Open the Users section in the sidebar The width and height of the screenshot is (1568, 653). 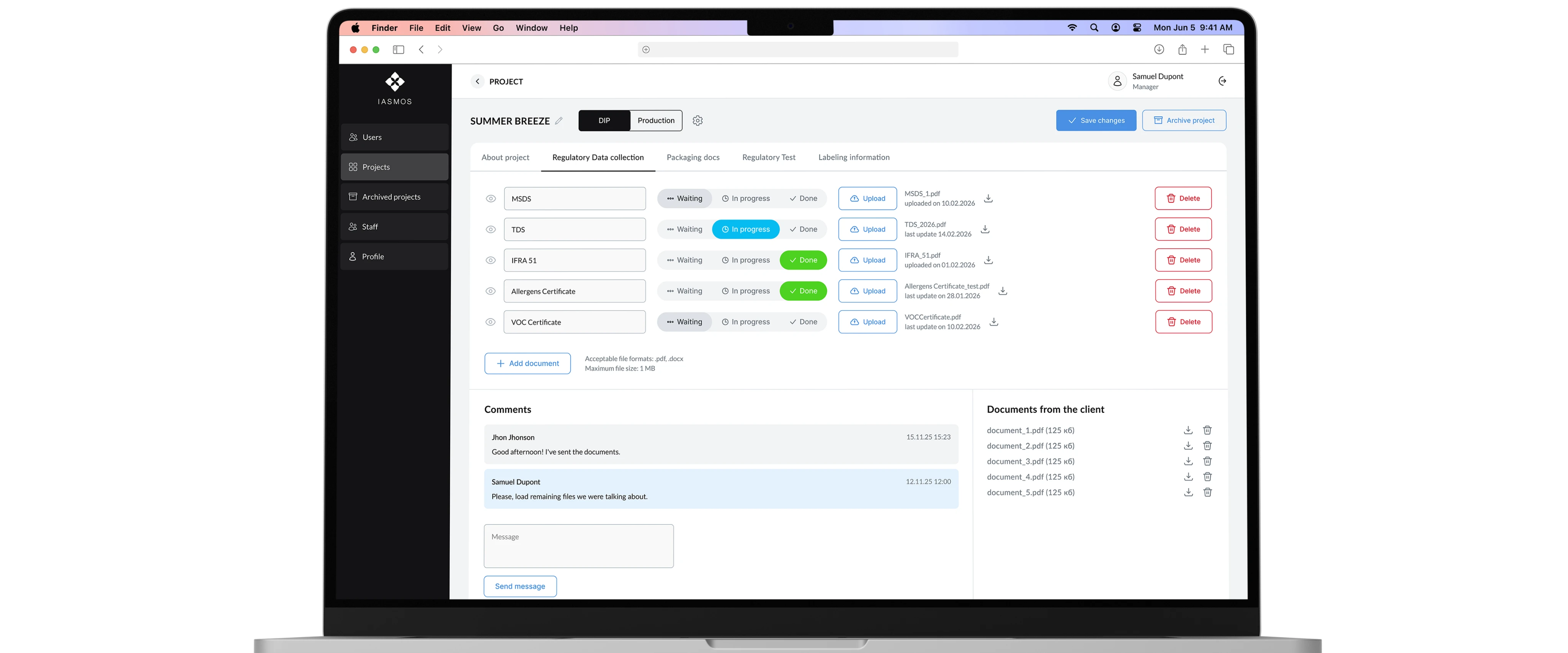394,137
